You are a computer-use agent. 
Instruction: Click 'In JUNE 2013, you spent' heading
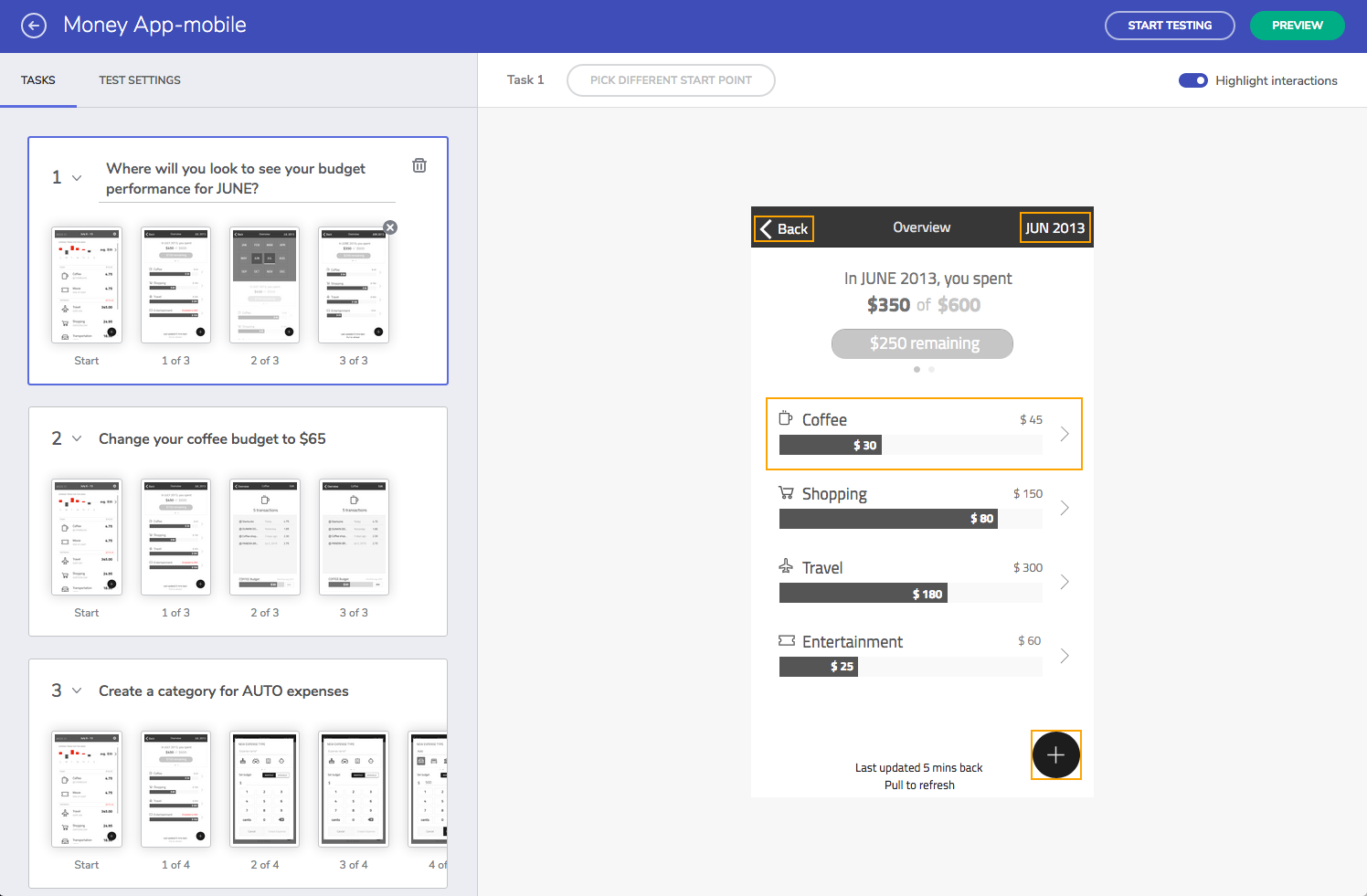click(x=927, y=279)
